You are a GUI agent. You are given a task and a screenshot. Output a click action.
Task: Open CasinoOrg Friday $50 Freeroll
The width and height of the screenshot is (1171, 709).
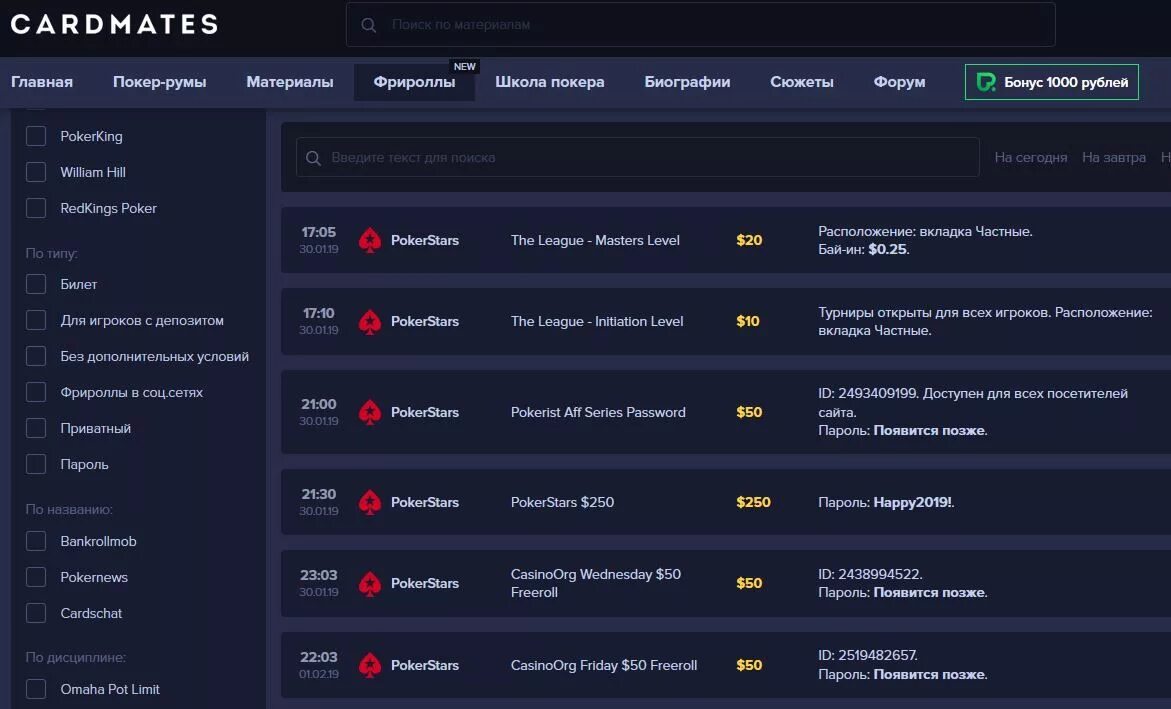(604, 665)
